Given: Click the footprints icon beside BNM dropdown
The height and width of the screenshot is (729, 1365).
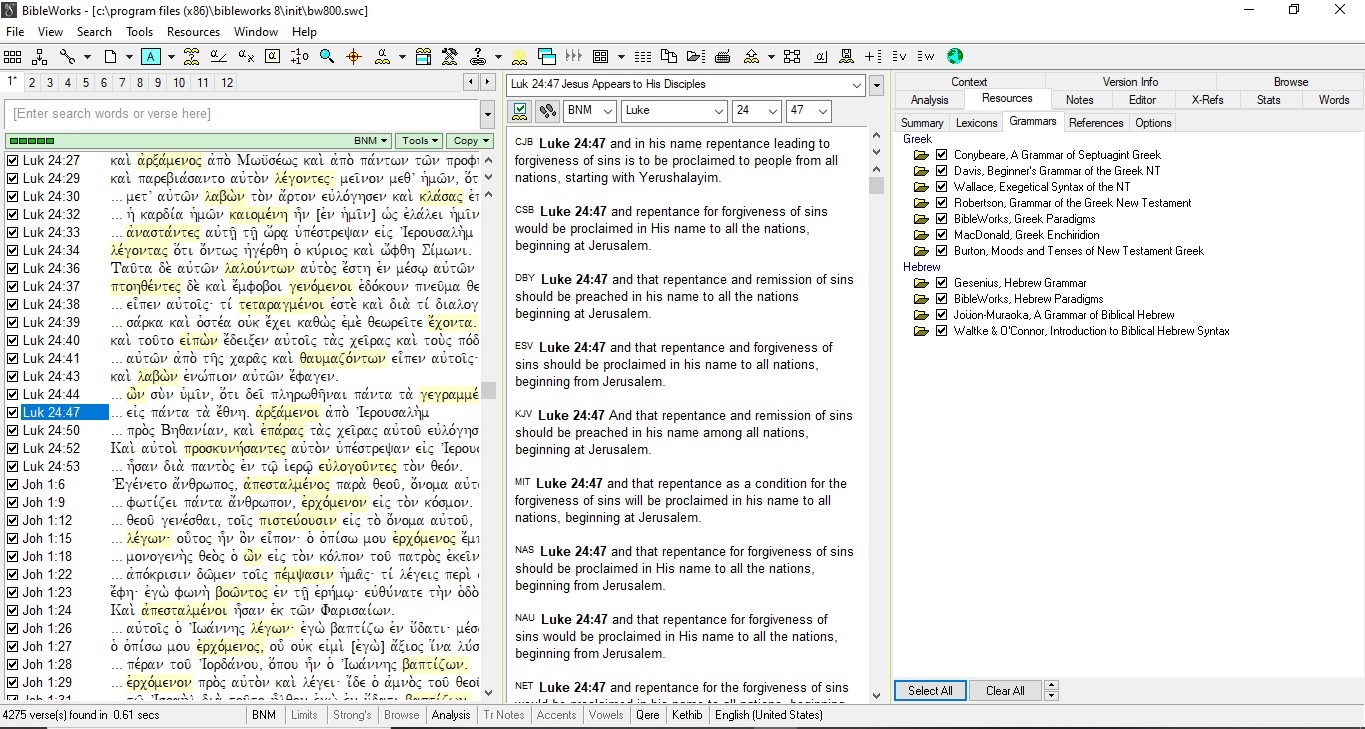Looking at the screenshot, I should click(x=546, y=111).
